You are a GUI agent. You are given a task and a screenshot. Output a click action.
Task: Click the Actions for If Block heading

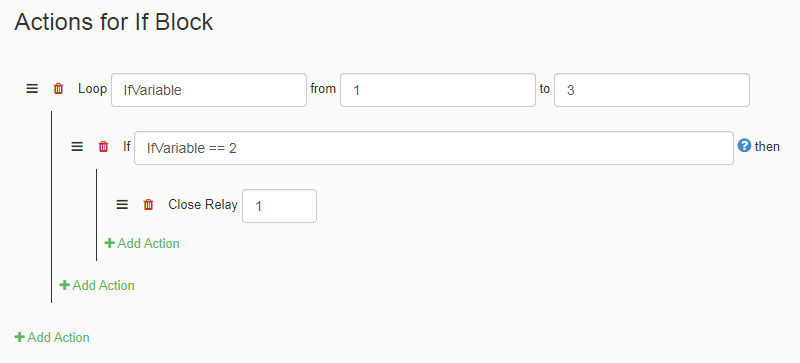pos(114,22)
